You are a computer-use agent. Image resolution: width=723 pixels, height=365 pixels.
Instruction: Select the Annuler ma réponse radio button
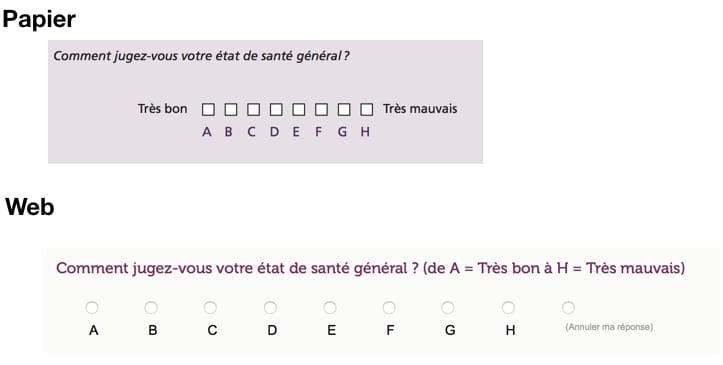coord(568,307)
